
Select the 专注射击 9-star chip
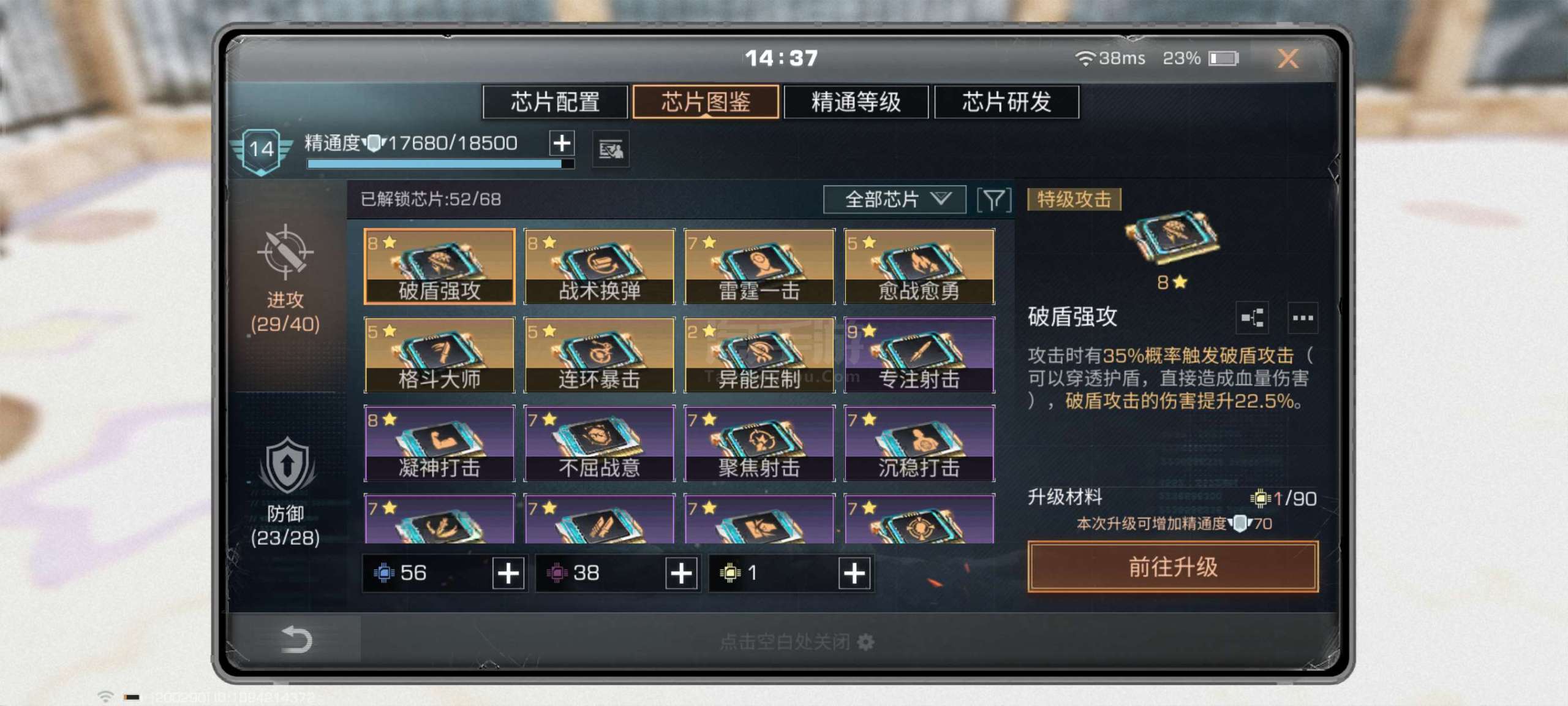point(919,355)
